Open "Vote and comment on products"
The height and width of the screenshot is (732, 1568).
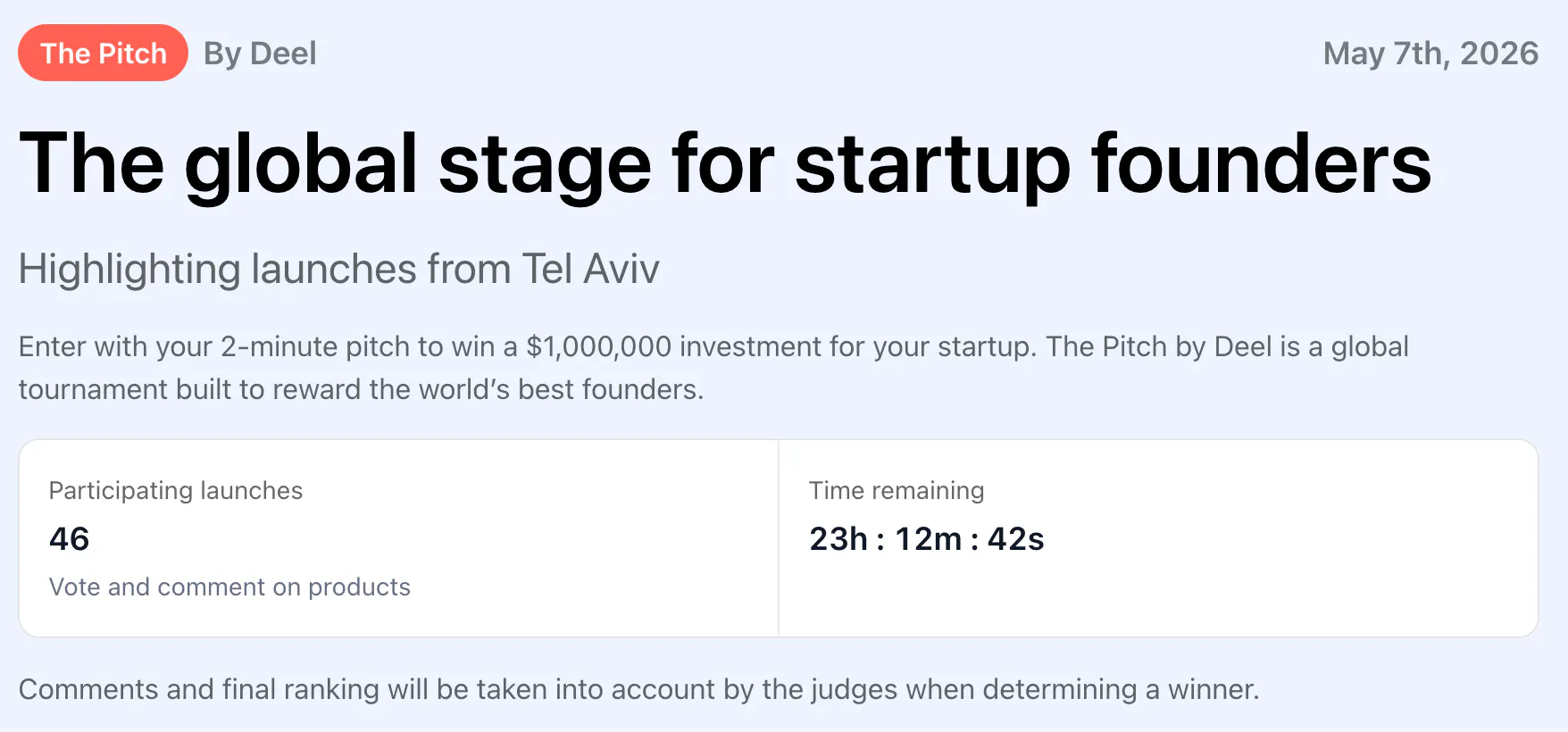click(x=229, y=586)
